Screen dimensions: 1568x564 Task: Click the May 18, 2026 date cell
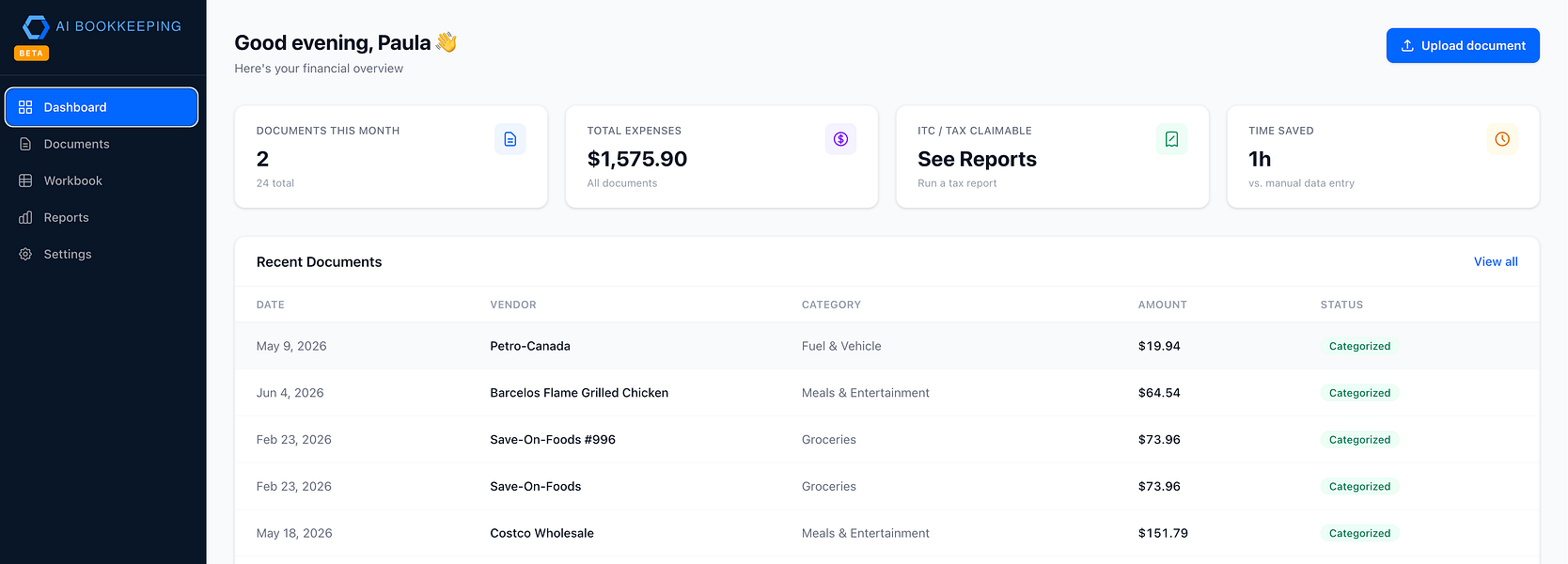point(294,533)
